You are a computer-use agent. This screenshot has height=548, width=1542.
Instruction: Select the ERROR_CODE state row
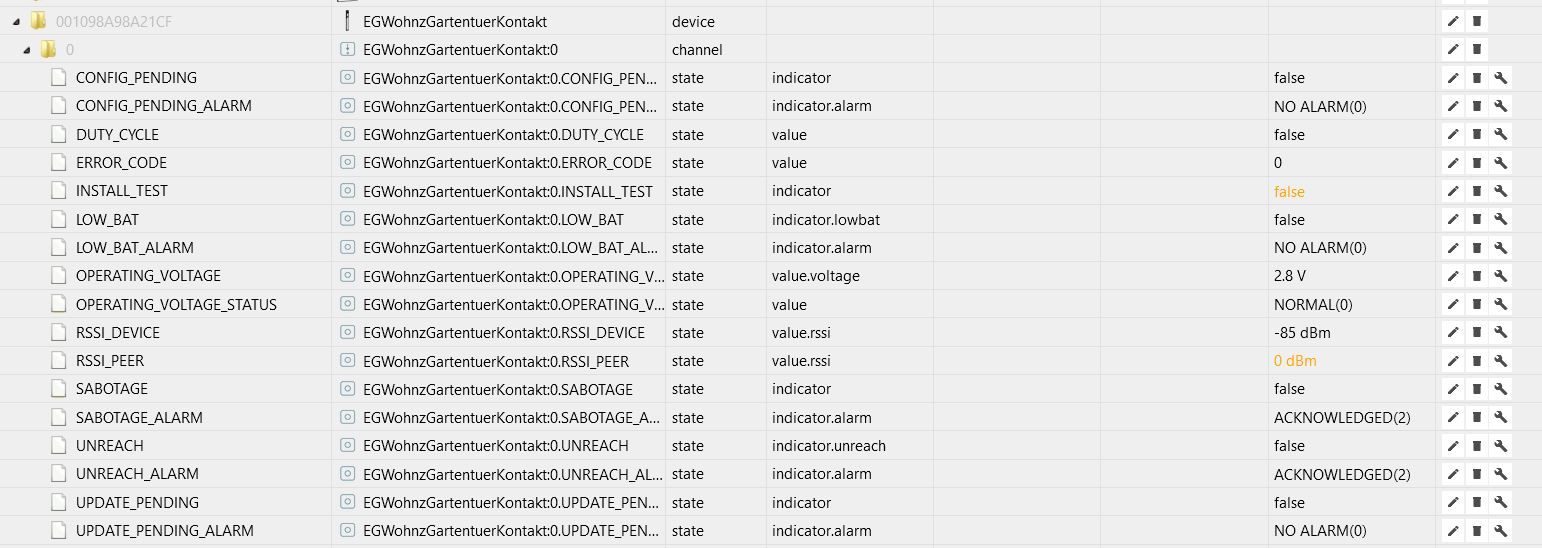tap(121, 163)
